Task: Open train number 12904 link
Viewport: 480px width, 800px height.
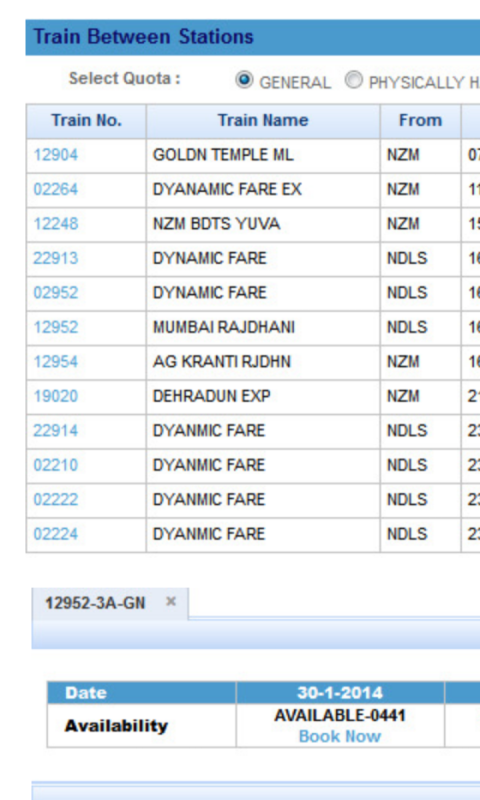Action: (x=56, y=155)
